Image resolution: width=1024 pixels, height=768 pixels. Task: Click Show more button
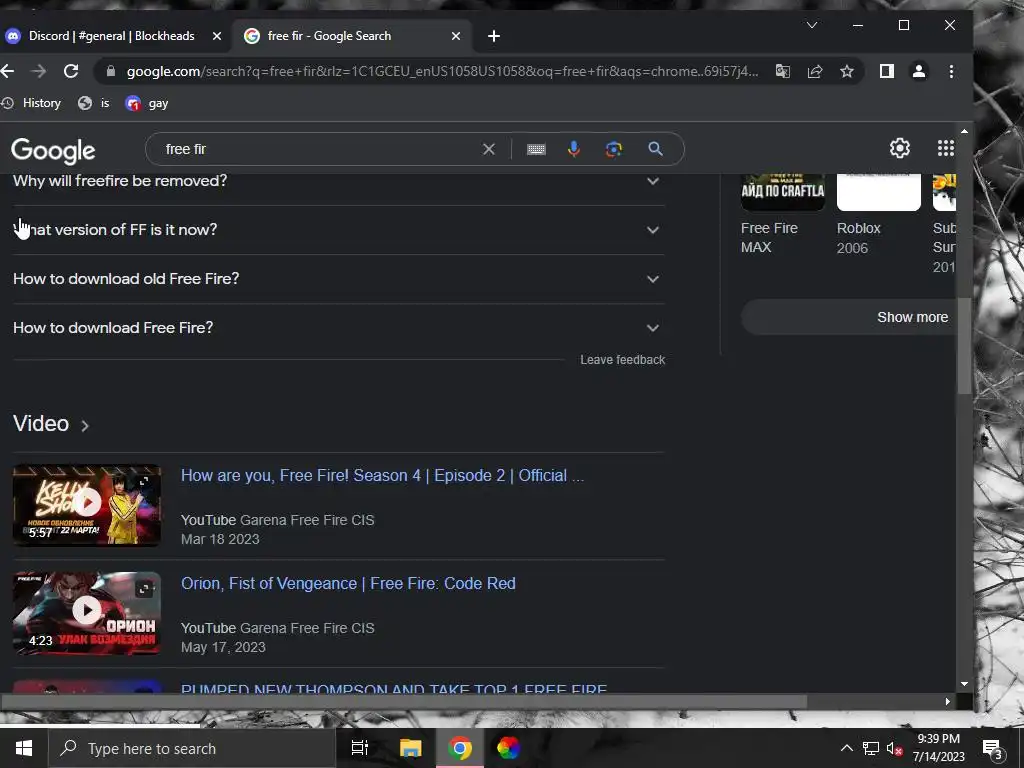point(849,317)
